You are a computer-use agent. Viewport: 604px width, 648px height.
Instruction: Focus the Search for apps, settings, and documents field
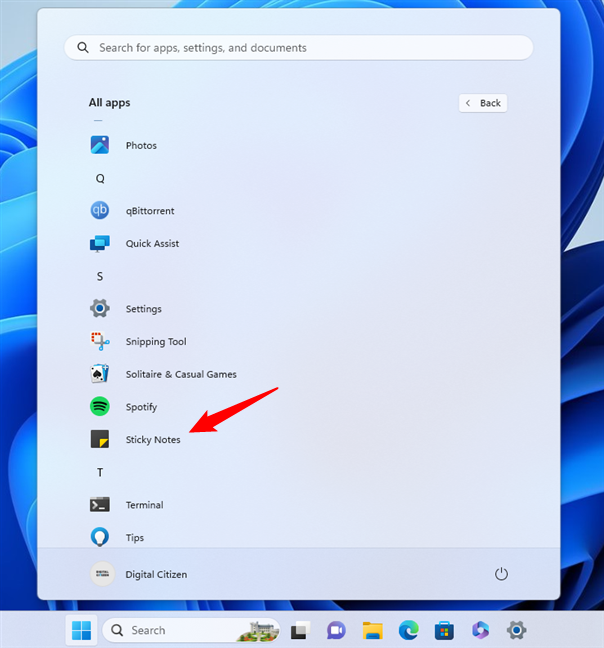tap(299, 48)
